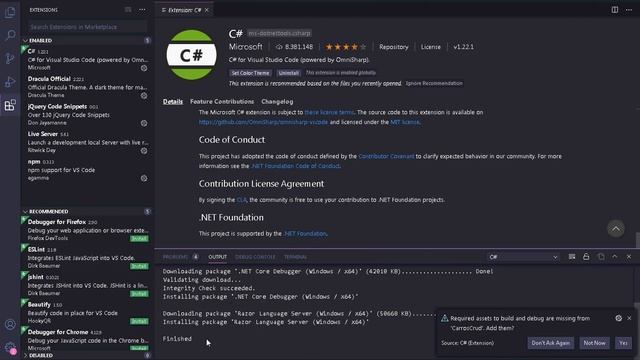
Task: Open the Contributor Covenant link
Action: (386, 156)
